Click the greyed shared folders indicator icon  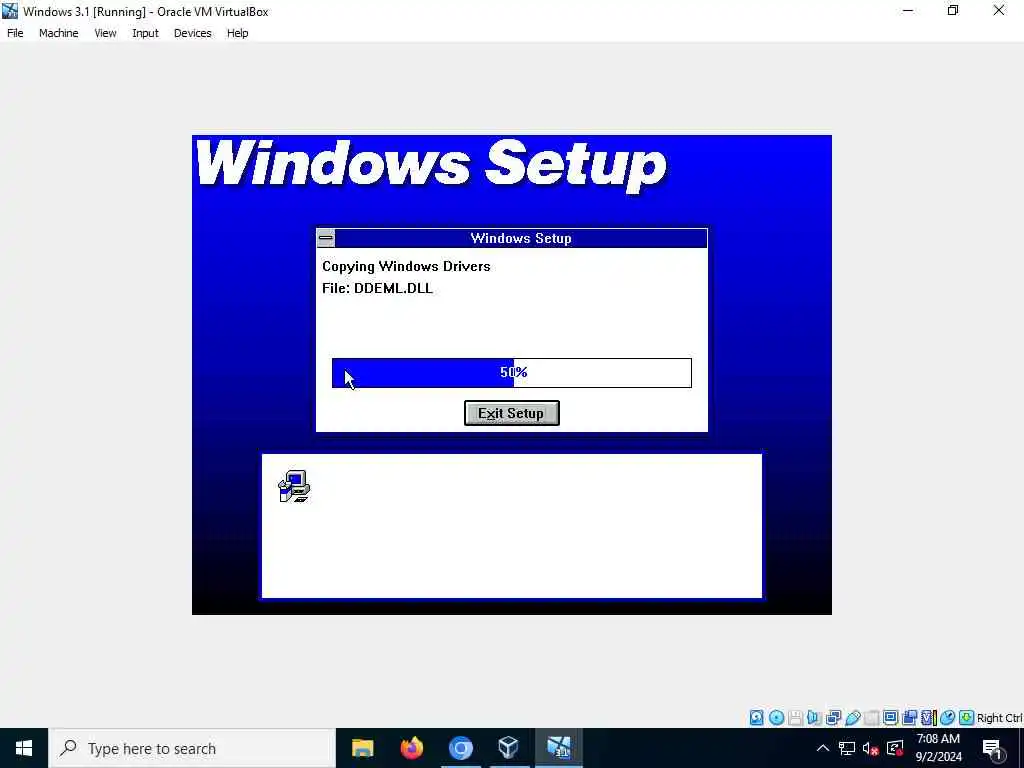(871, 718)
